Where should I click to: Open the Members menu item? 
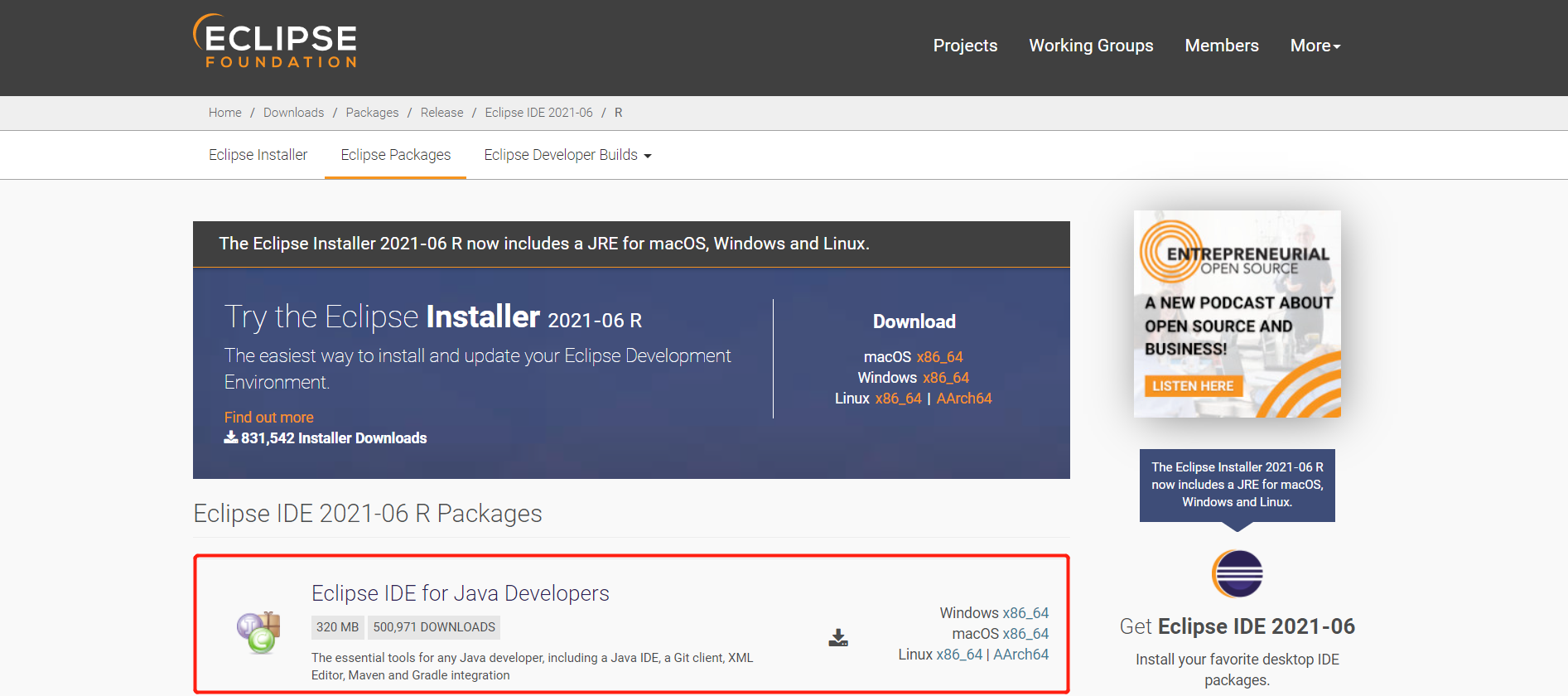(x=1222, y=46)
